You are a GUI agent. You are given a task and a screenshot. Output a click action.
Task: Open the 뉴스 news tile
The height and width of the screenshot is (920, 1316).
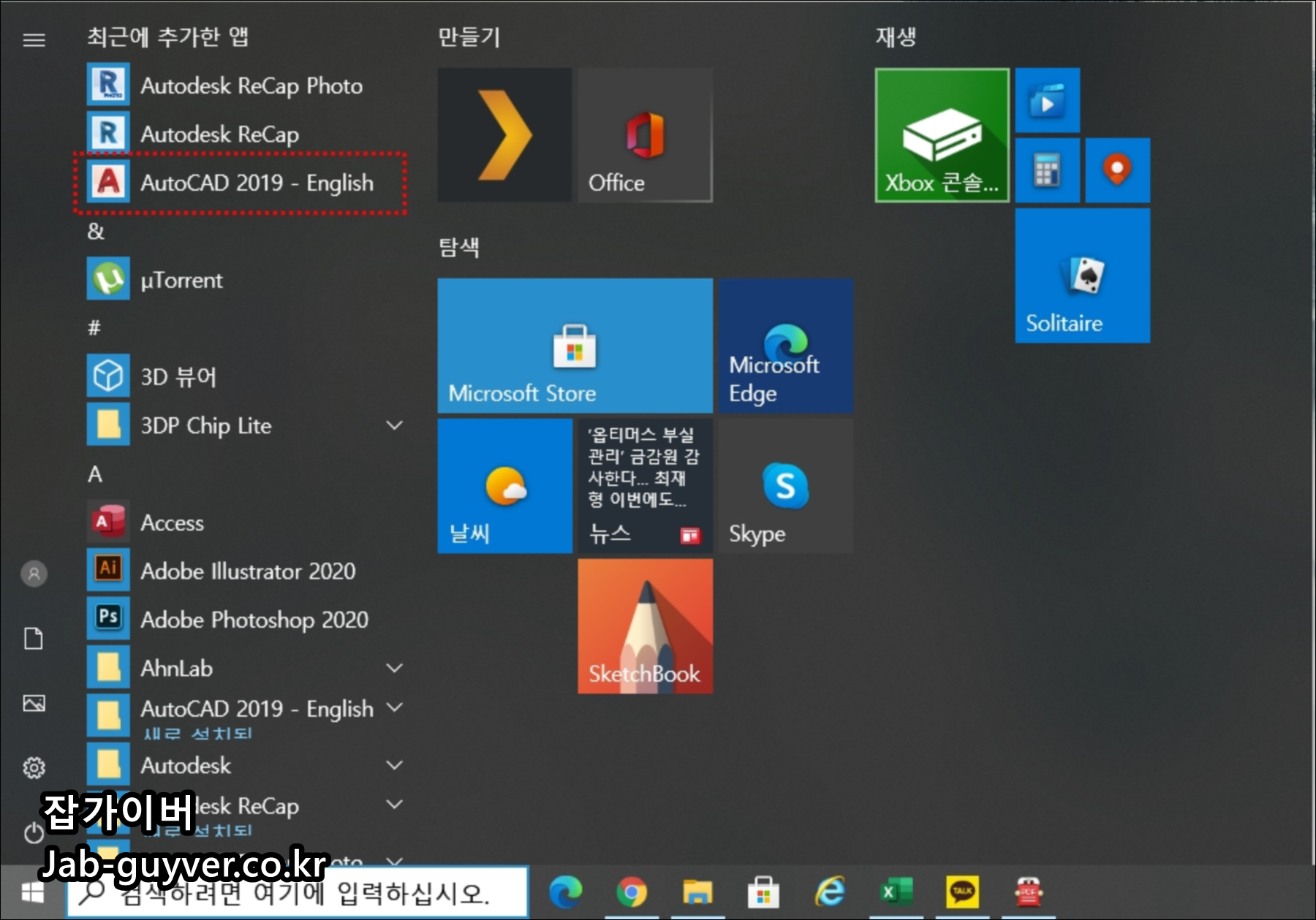[645, 486]
